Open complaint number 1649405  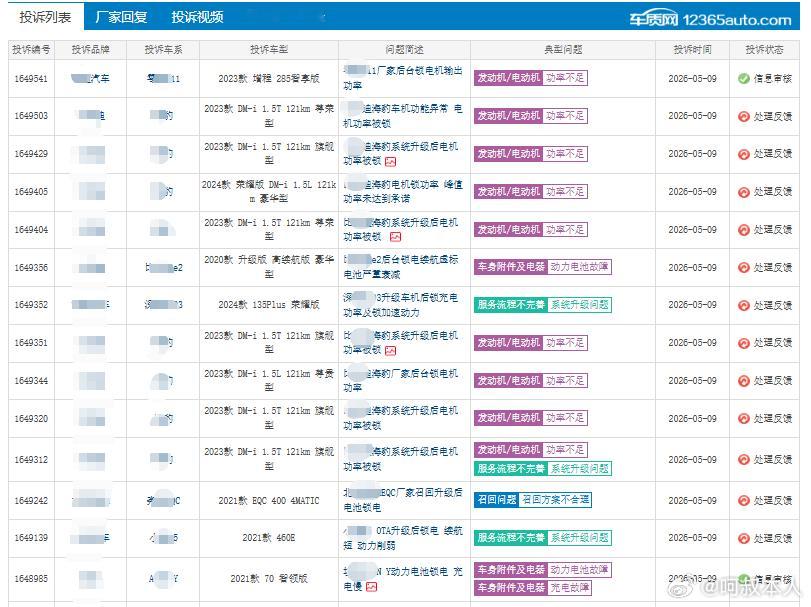point(31,192)
